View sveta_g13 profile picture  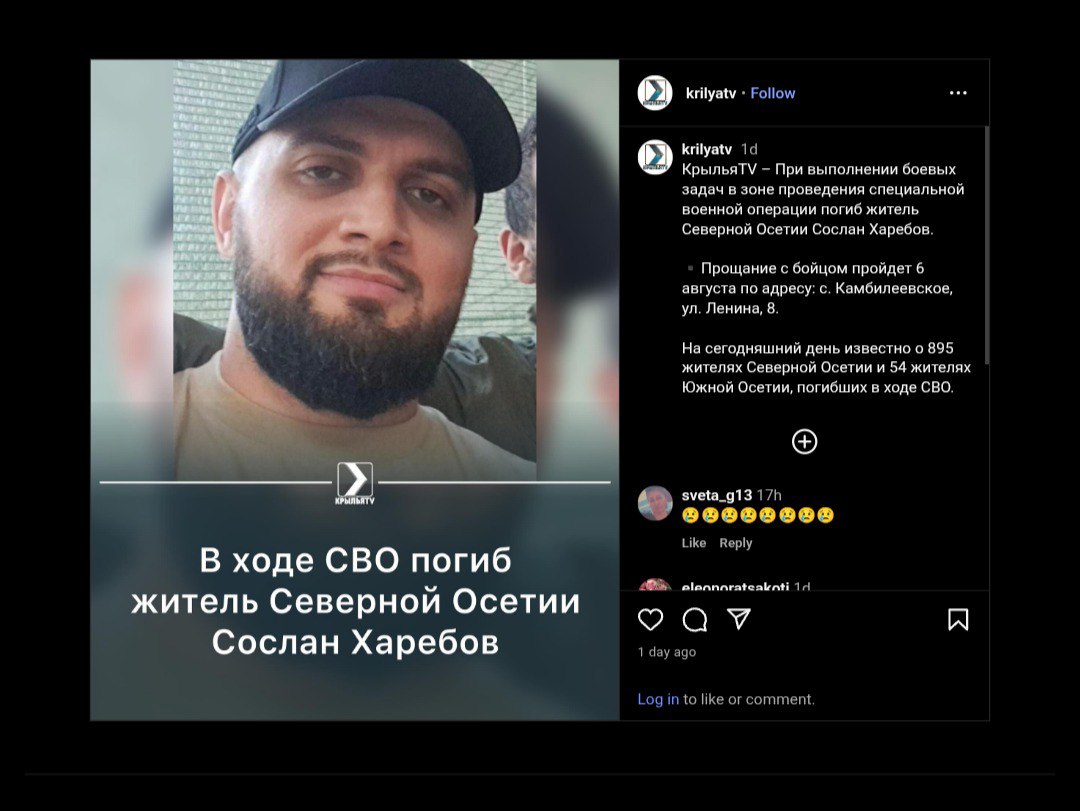click(x=654, y=503)
